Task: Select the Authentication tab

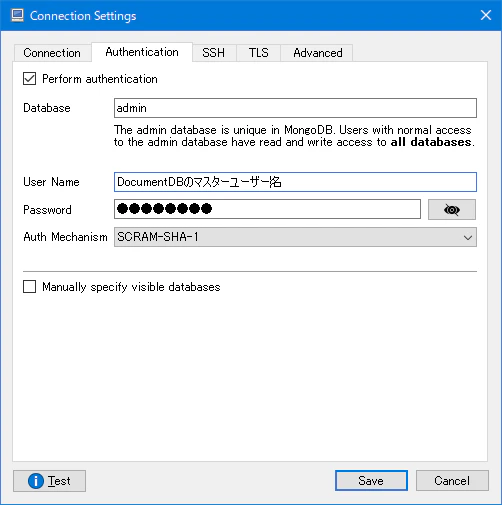Action: (142, 52)
